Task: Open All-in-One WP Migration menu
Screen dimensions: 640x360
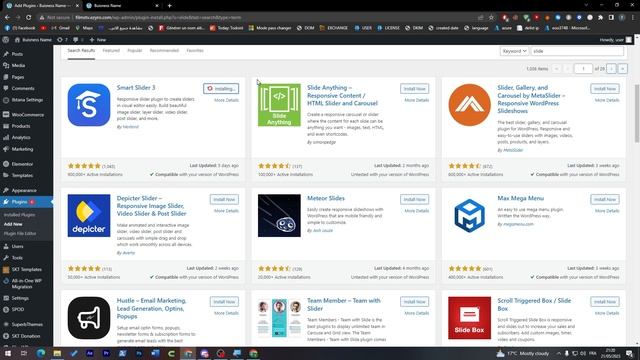Action: coord(27,284)
